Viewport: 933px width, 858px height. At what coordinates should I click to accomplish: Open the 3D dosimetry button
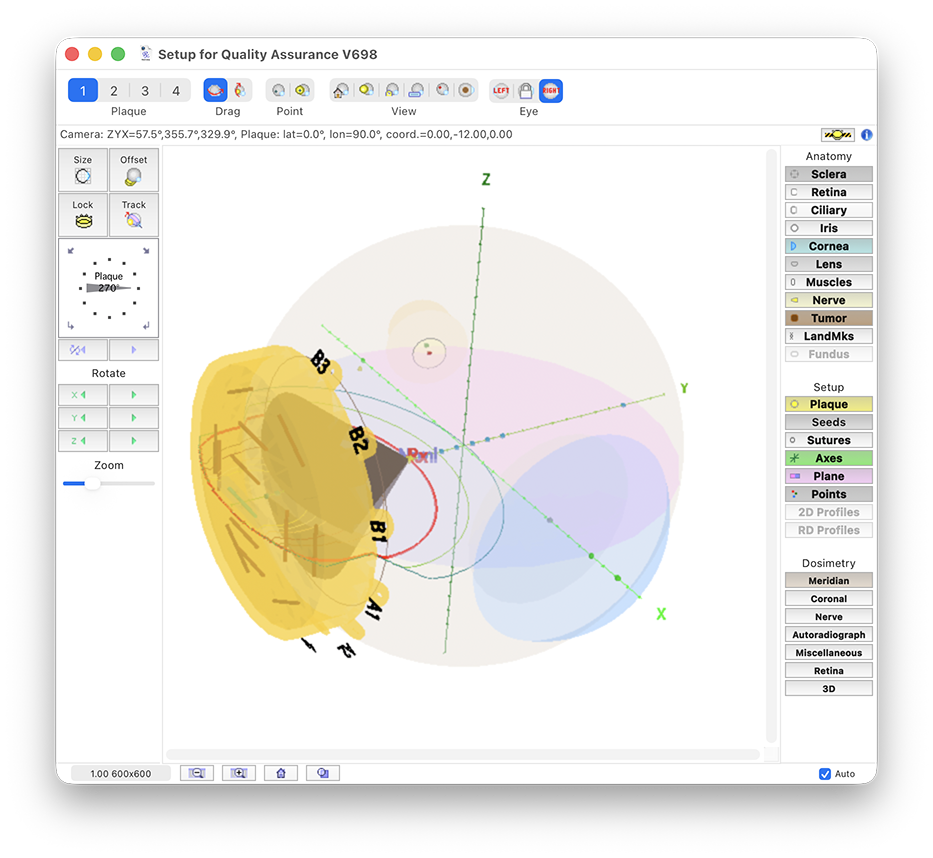(x=828, y=689)
